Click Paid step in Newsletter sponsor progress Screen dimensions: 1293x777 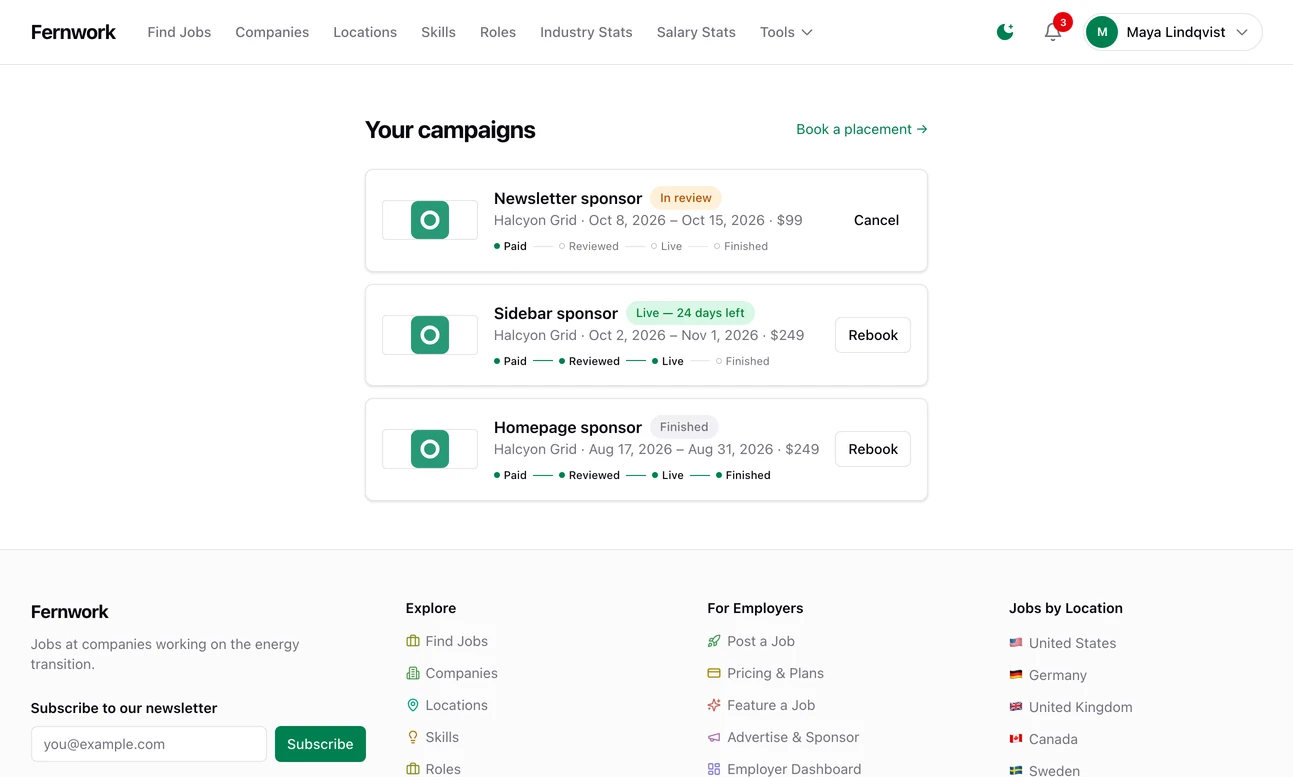tap(510, 246)
